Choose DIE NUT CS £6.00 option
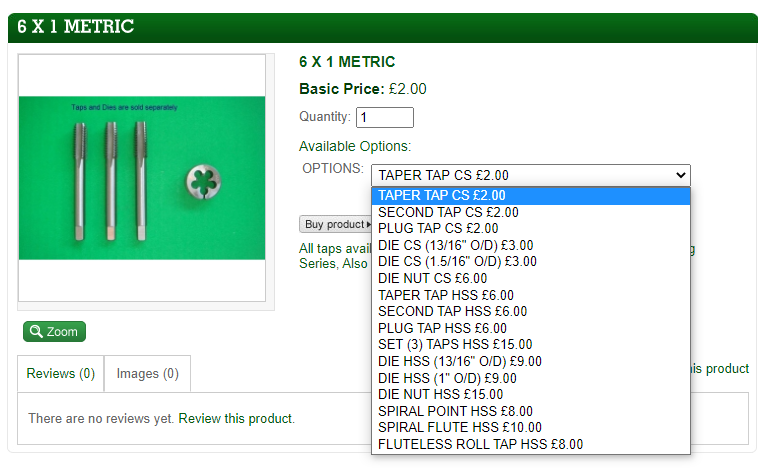Screen dimensions: 759x473 click(432, 278)
